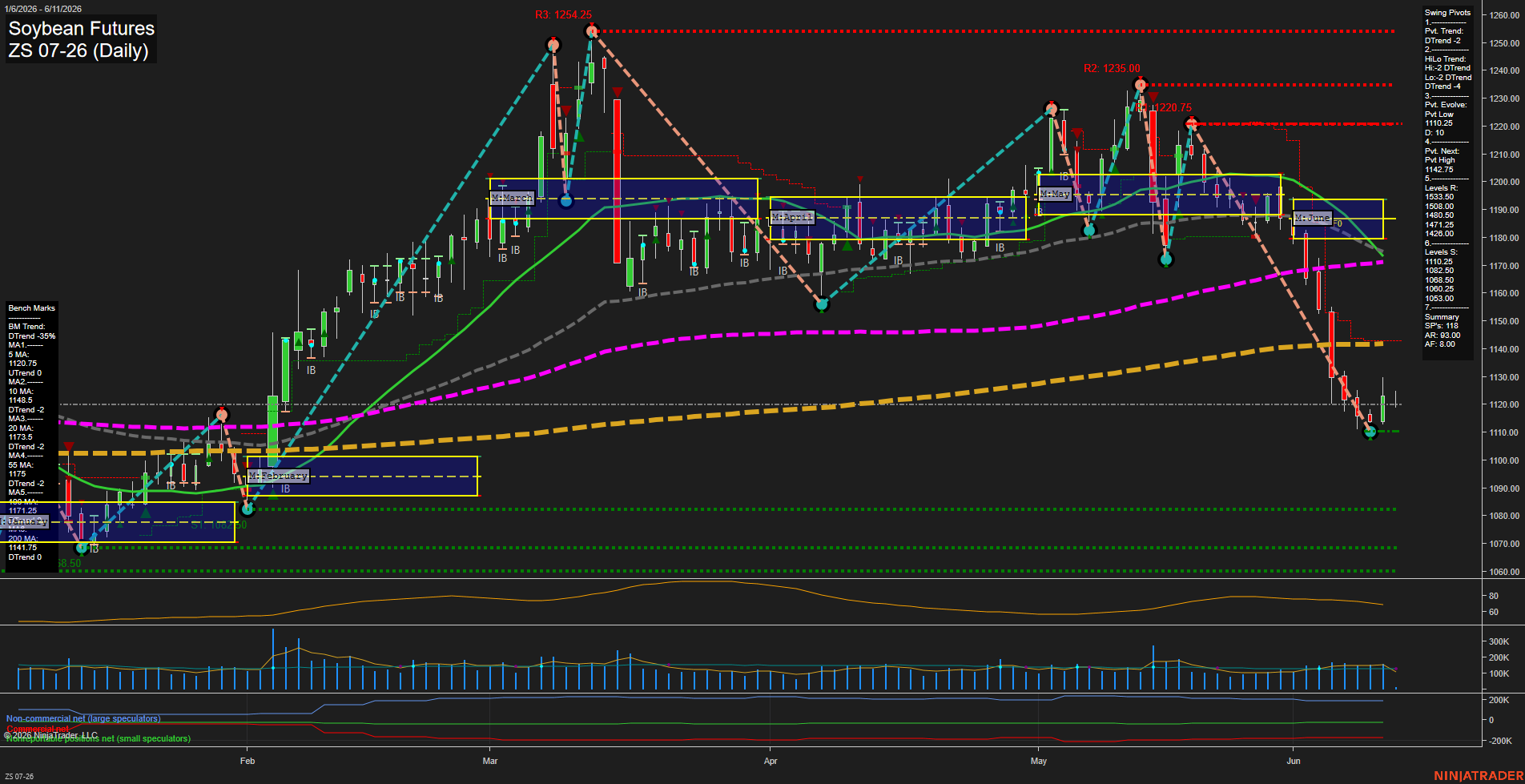Screen dimensions: 1525x784
Task: Click the Levels R: heading
Action: click(x=1441, y=188)
